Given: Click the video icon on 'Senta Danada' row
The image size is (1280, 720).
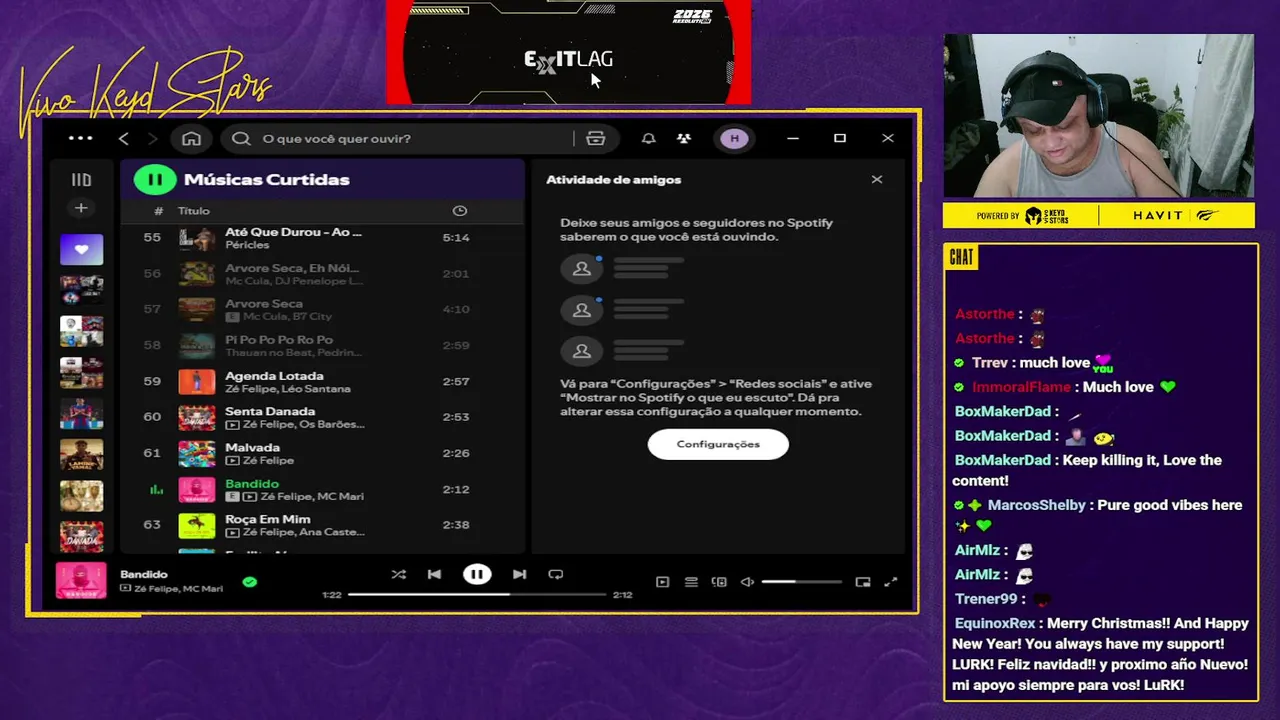Looking at the screenshot, I should [232, 425].
